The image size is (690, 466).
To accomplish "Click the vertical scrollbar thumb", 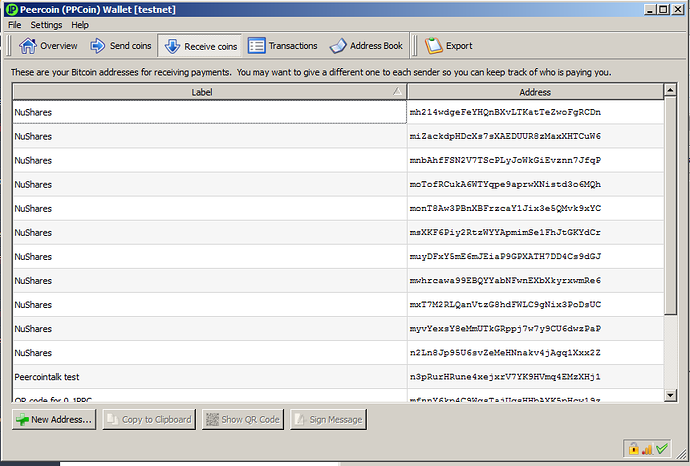I will 670,205.
